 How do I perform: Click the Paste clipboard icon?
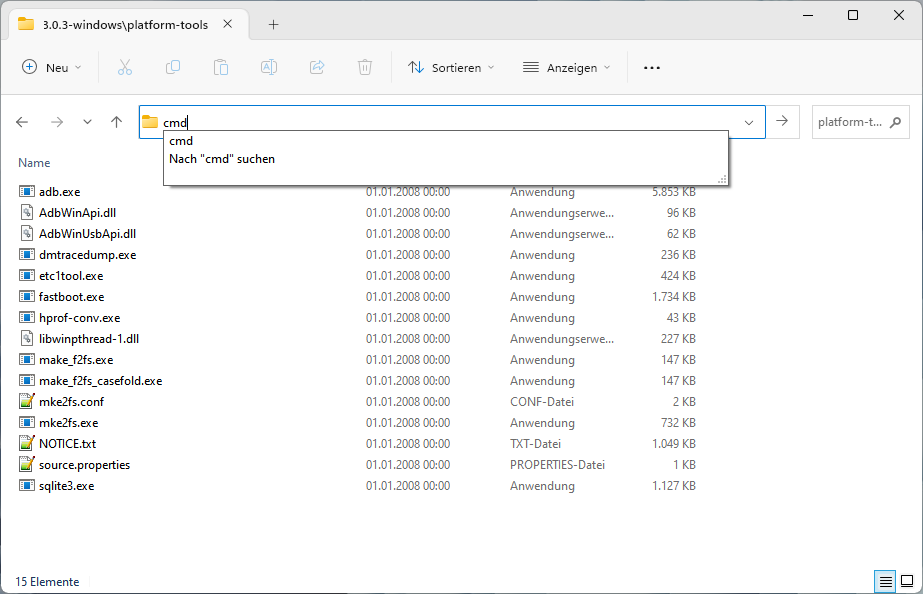221,67
